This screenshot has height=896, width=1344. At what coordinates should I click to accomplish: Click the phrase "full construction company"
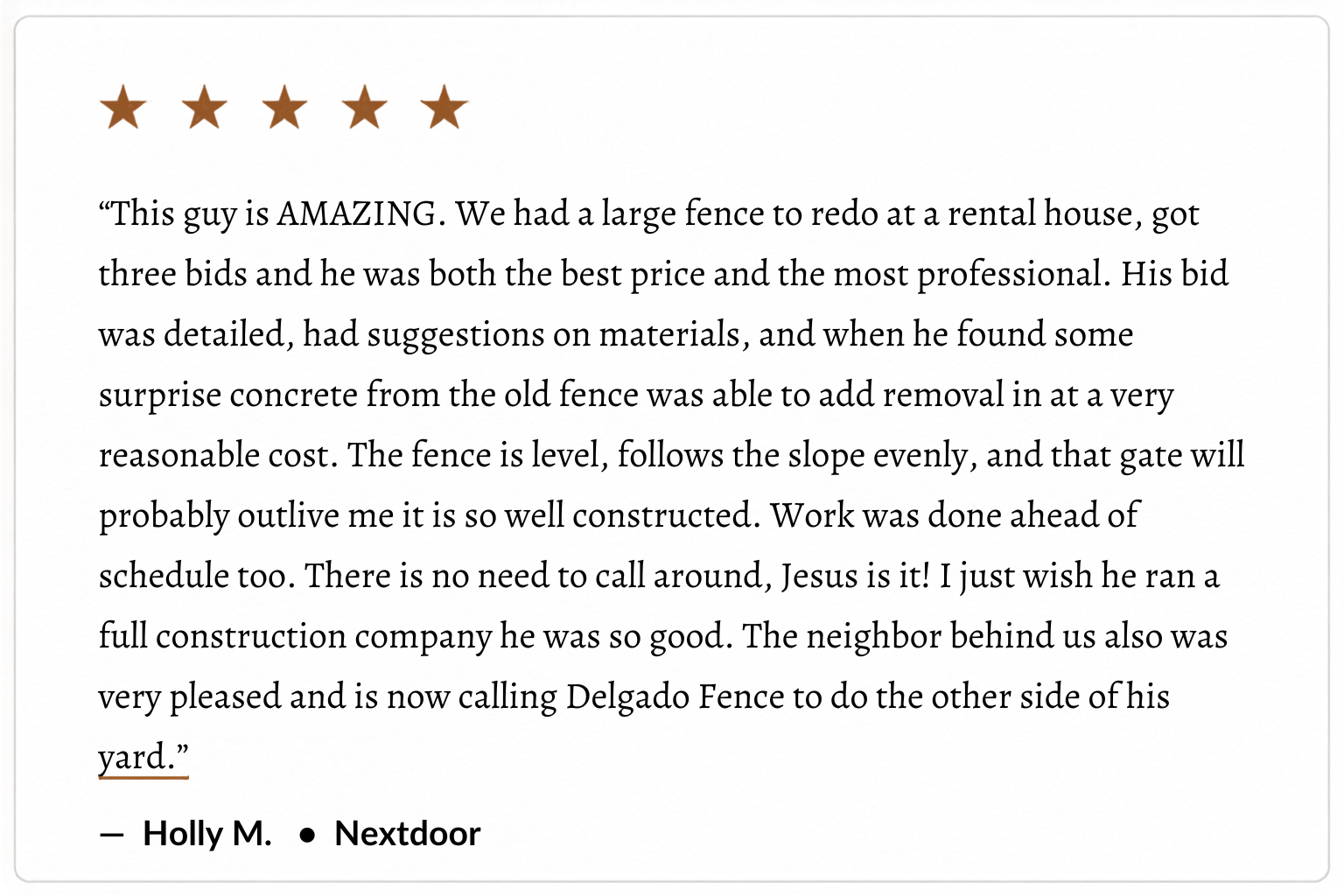(x=295, y=636)
